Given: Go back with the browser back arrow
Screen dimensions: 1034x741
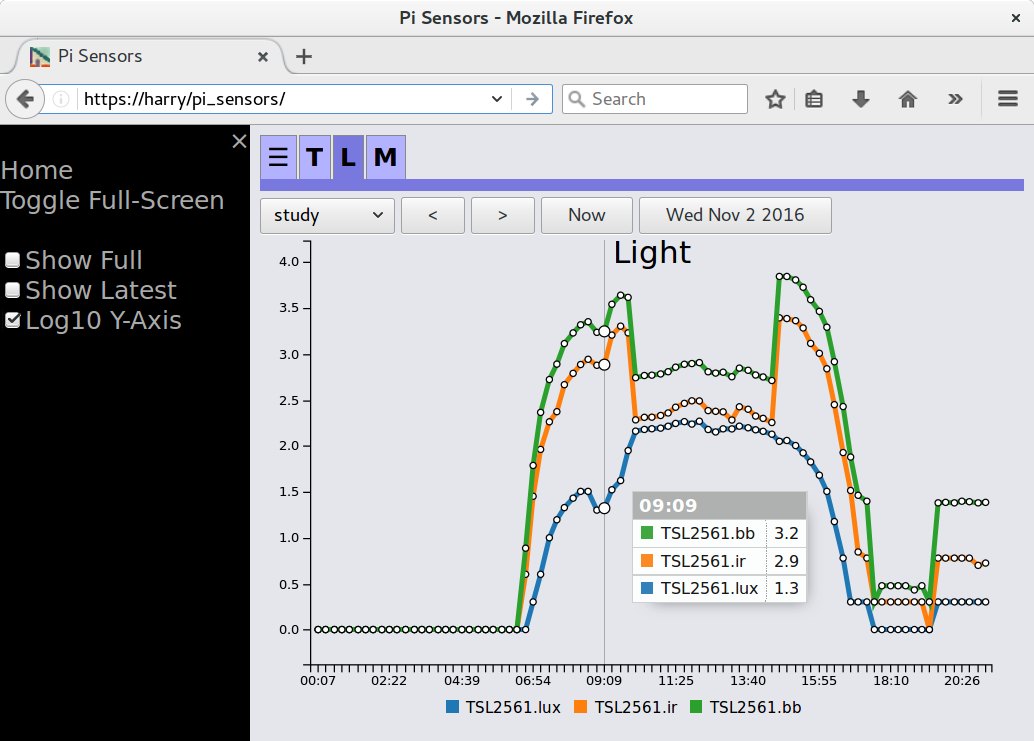Looking at the screenshot, I should pyautogui.click(x=25, y=100).
